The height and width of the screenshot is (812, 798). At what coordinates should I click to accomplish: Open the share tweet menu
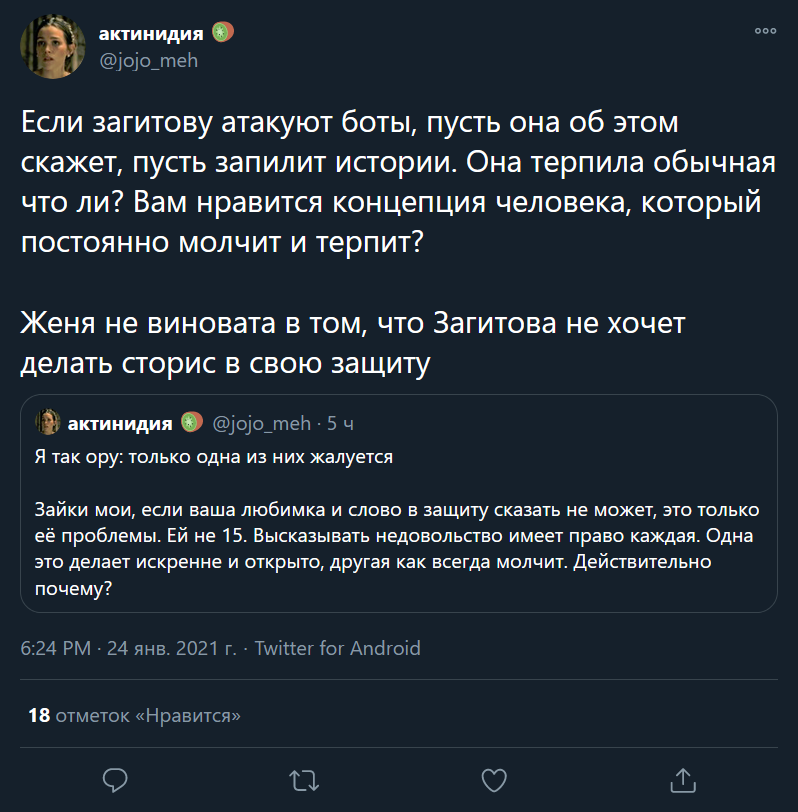point(681,778)
